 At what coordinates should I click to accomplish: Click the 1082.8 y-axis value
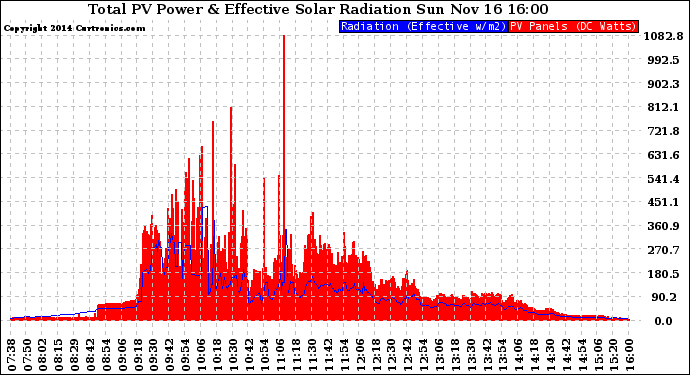point(663,36)
